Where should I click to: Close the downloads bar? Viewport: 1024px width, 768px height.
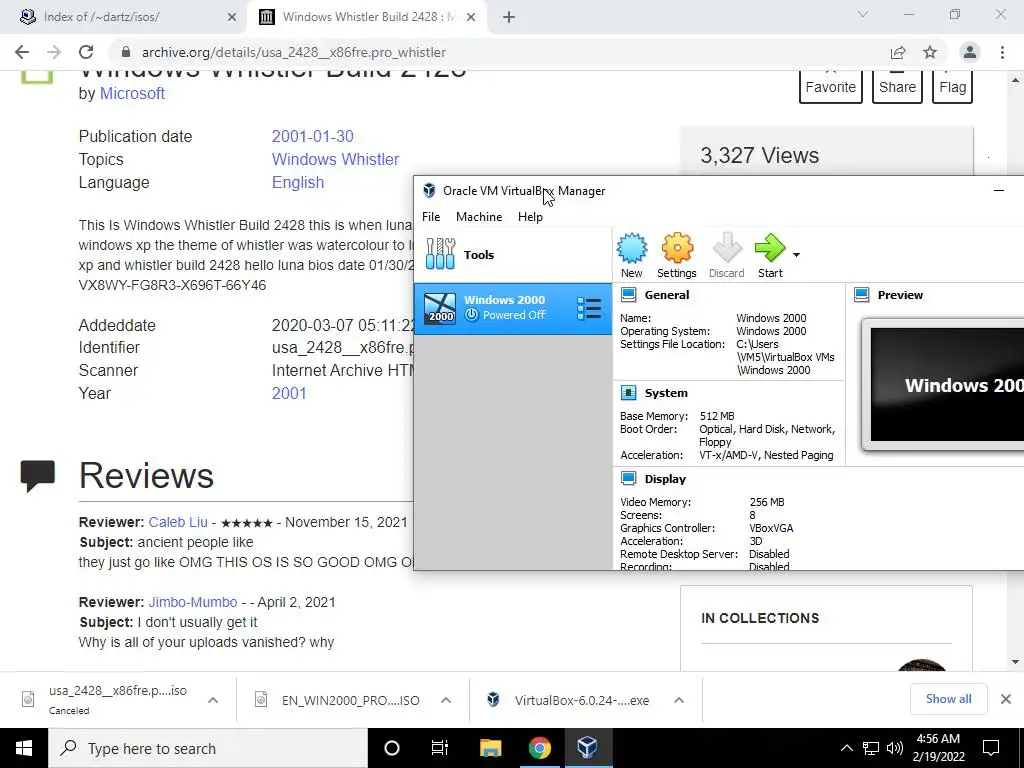(1006, 699)
